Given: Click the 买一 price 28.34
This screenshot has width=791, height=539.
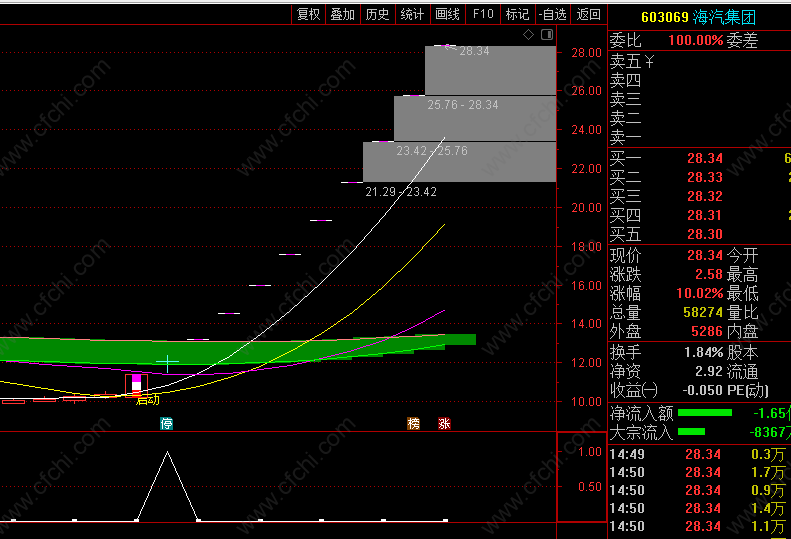Looking at the screenshot, I should (705, 158).
